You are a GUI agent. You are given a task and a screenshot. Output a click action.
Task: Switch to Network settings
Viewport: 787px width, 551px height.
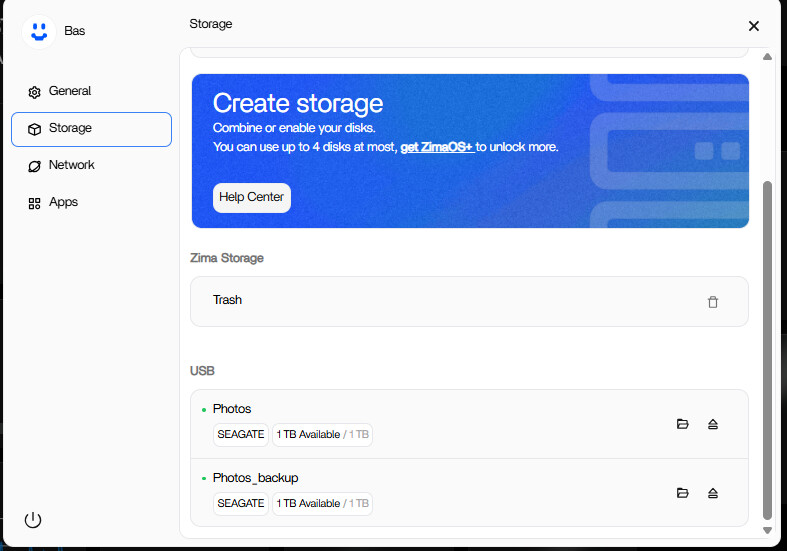71,165
